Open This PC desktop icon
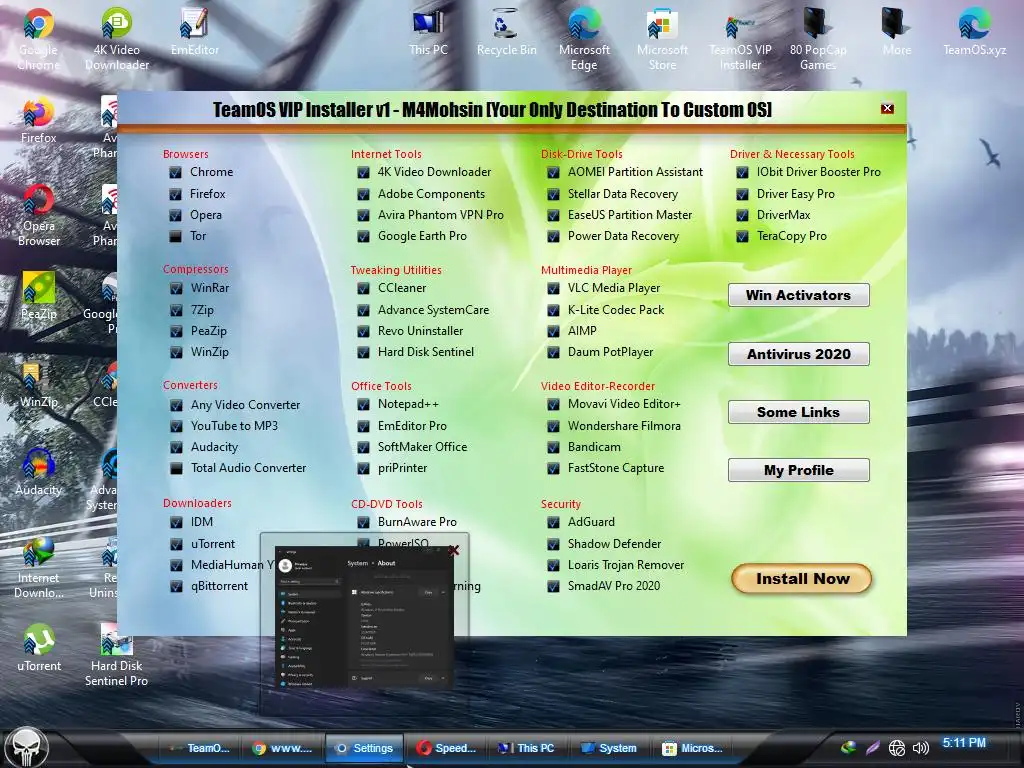The width and height of the screenshot is (1024, 768). (x=428, y=33)
